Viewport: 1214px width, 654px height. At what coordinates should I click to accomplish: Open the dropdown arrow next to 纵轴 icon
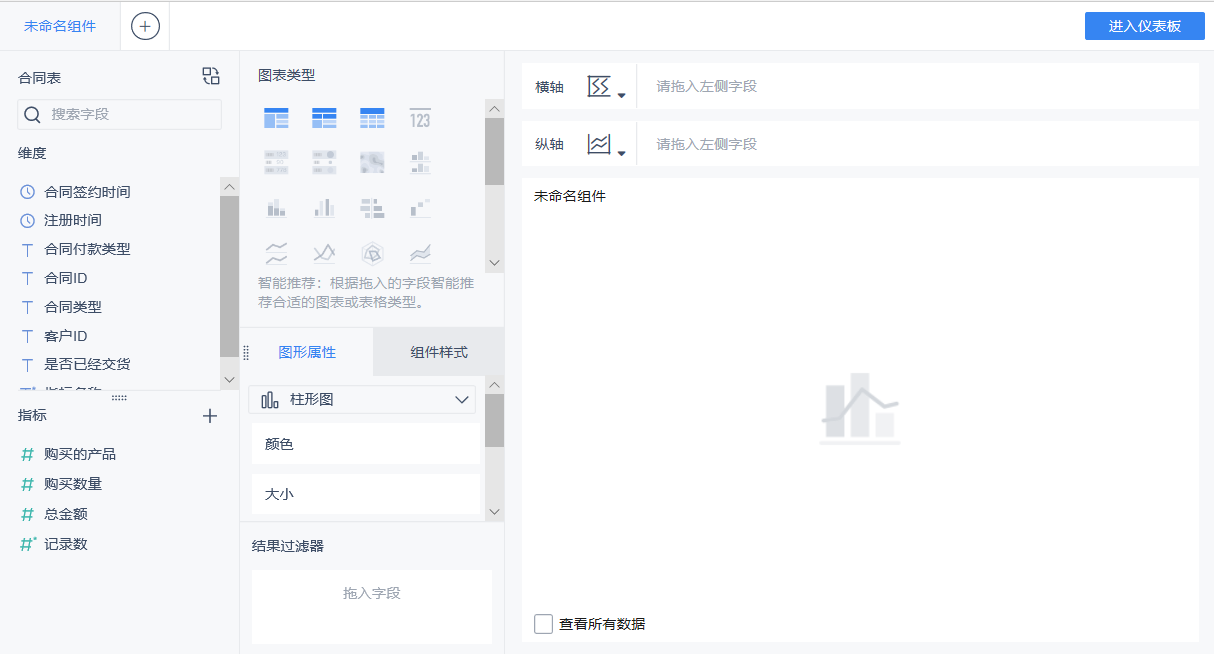click(621, 153)
